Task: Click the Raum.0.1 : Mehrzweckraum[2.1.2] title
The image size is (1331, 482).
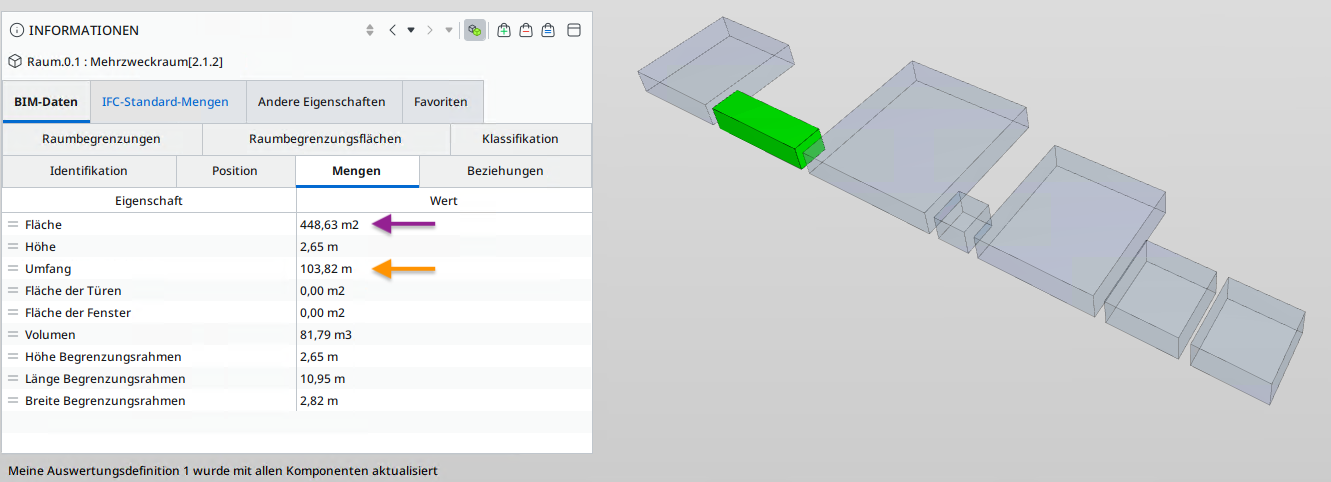Action: [124, 61]
